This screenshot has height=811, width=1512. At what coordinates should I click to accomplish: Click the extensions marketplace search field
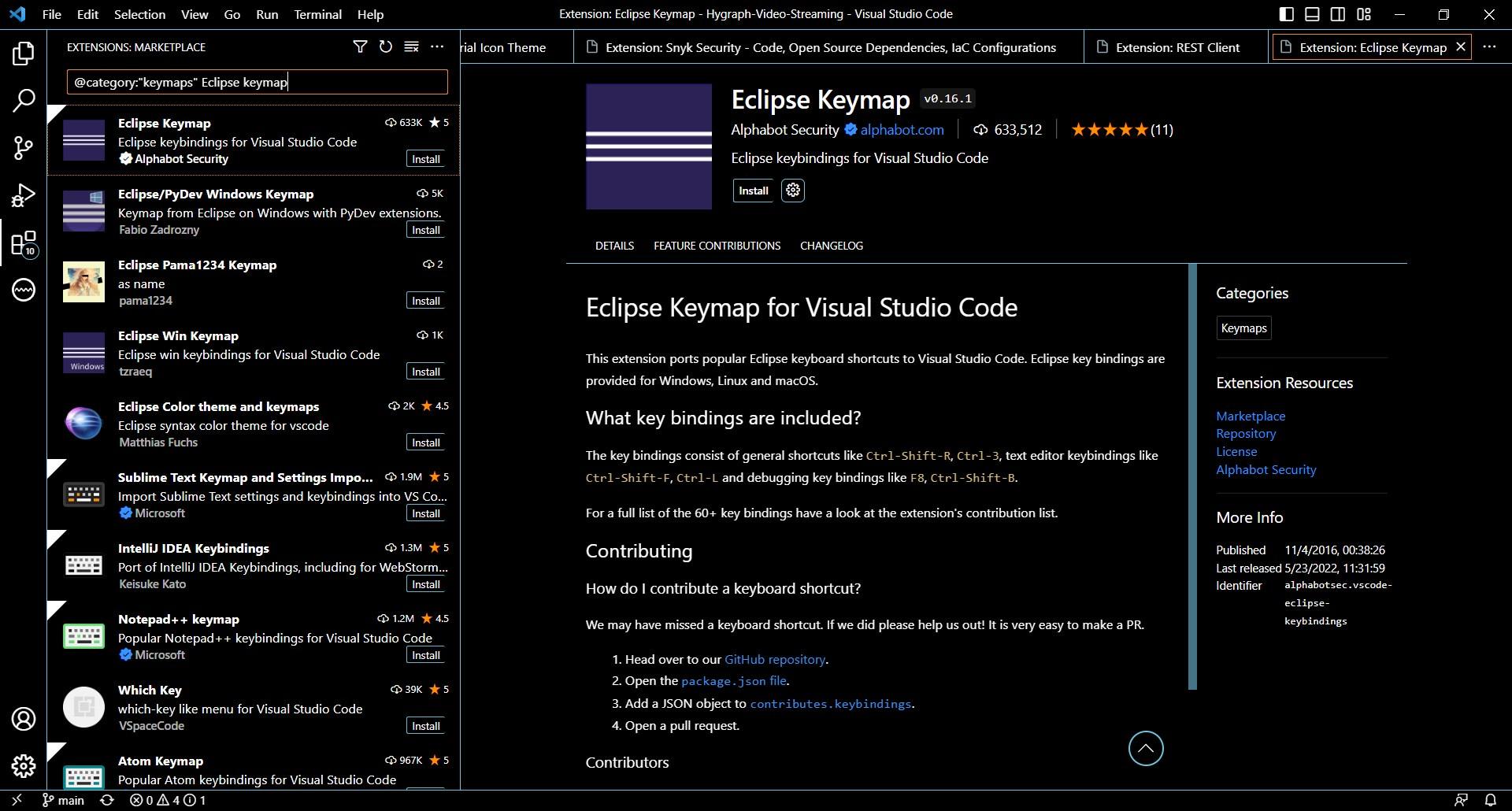tap(257, 82)
